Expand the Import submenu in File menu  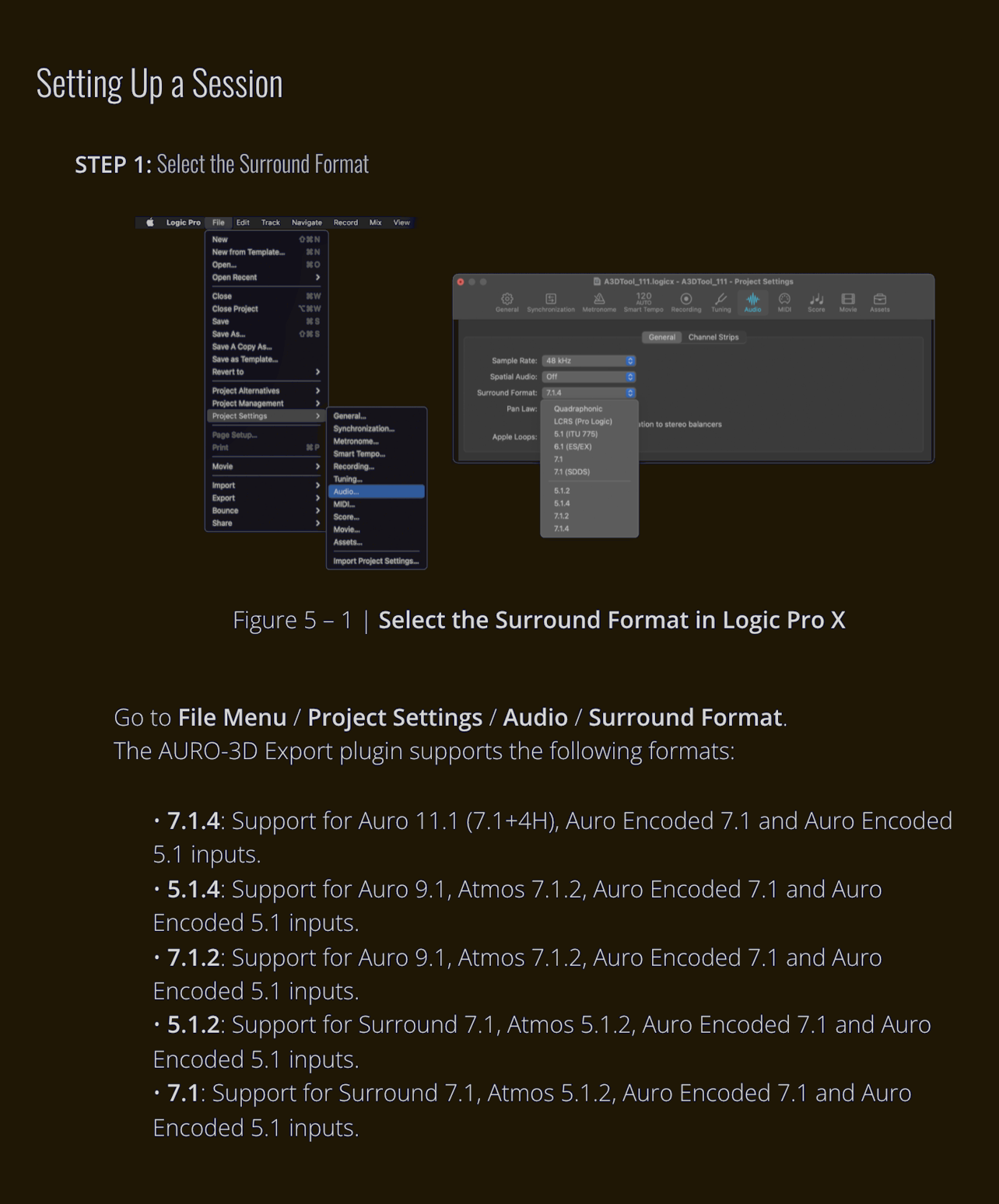click(265, 485)
